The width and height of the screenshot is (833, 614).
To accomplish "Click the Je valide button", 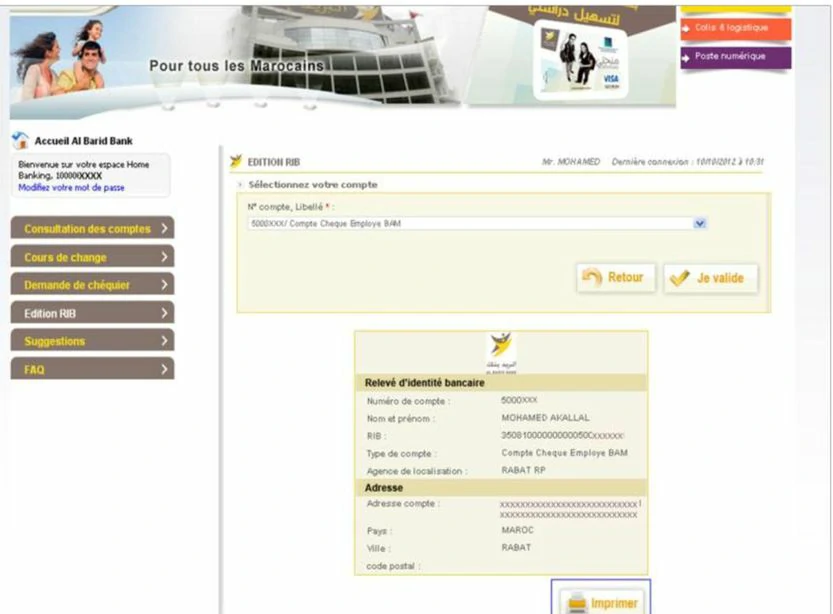I will (x=711, y=278).
